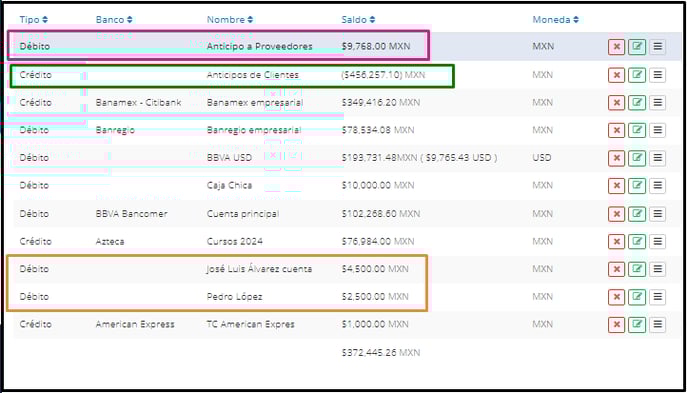Delete the Banregio empresarial account
Viewport: 688px width, 393px height.
pyautogui.click(x=616, y=130)
